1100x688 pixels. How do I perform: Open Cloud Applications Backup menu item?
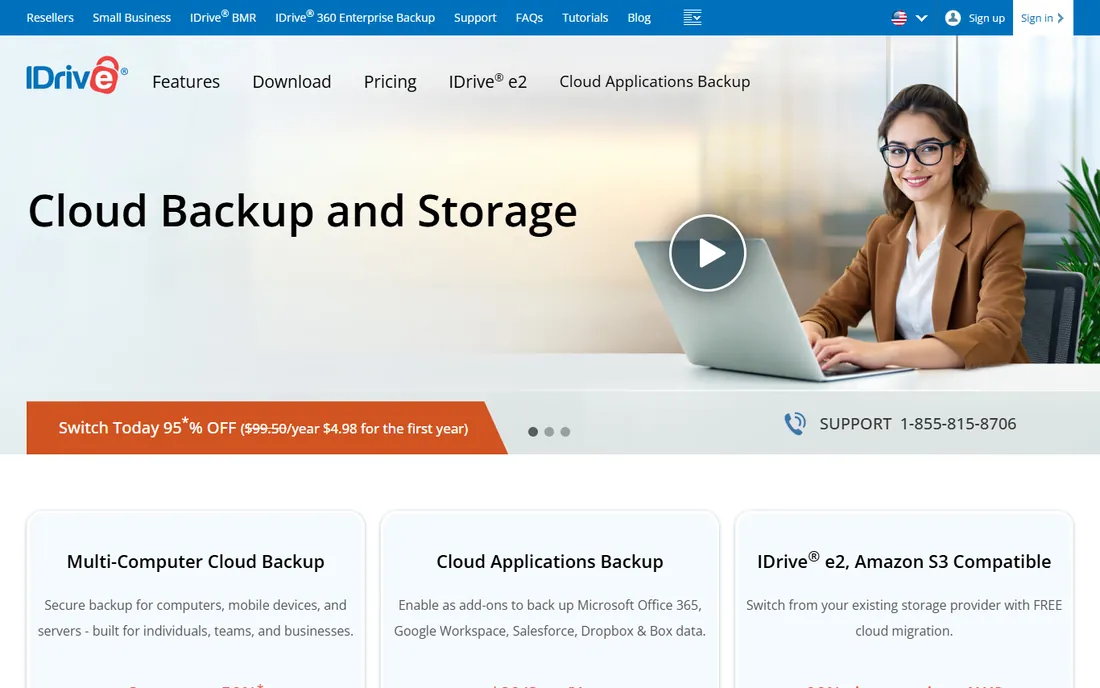[x=655, y=81]
